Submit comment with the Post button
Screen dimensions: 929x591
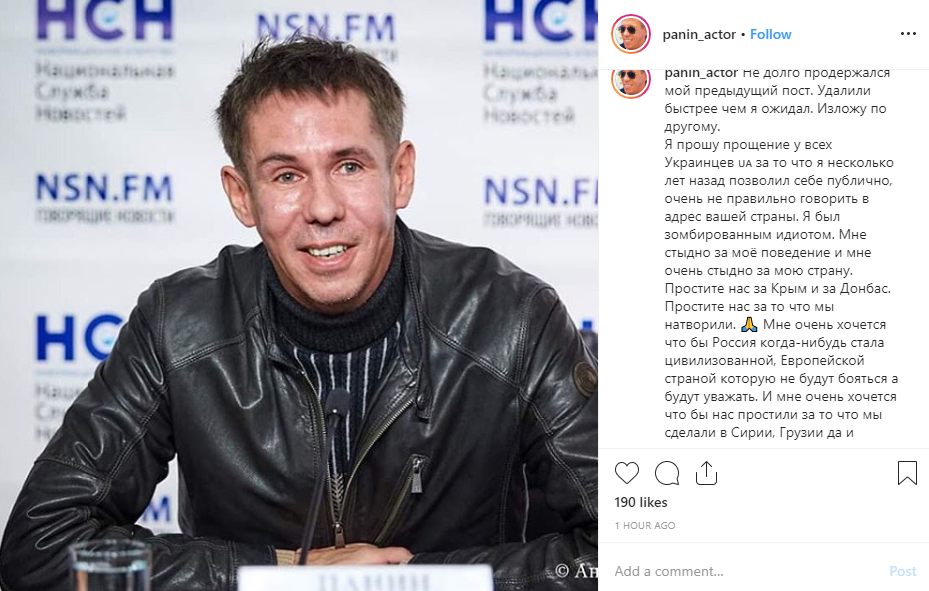902,571
